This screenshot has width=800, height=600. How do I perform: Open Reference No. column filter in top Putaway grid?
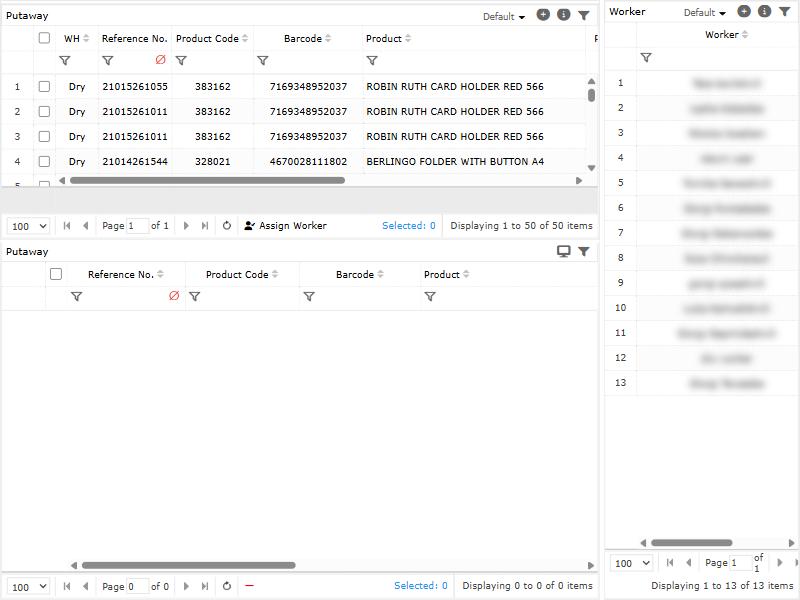tap(108, 61)
